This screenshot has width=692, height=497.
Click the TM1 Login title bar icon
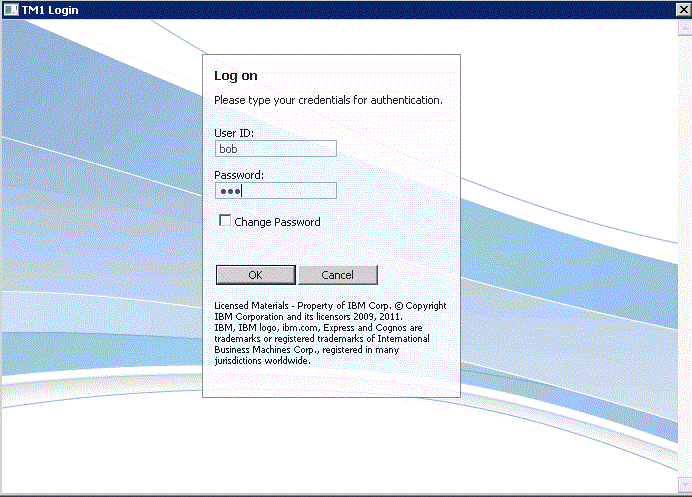(x=11, y=9)
